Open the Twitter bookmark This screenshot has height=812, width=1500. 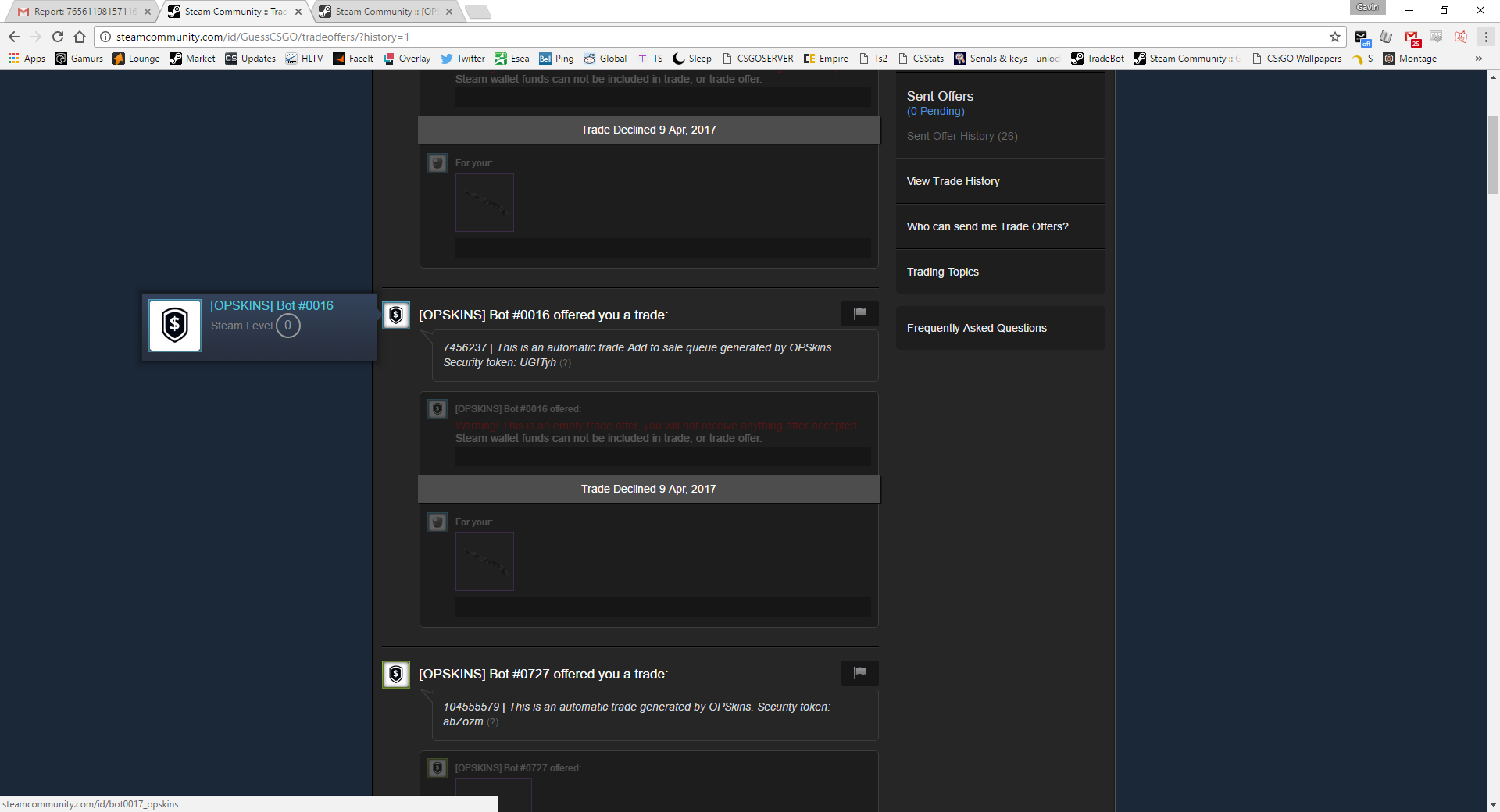pyautogui.click(x=462, y=59)
